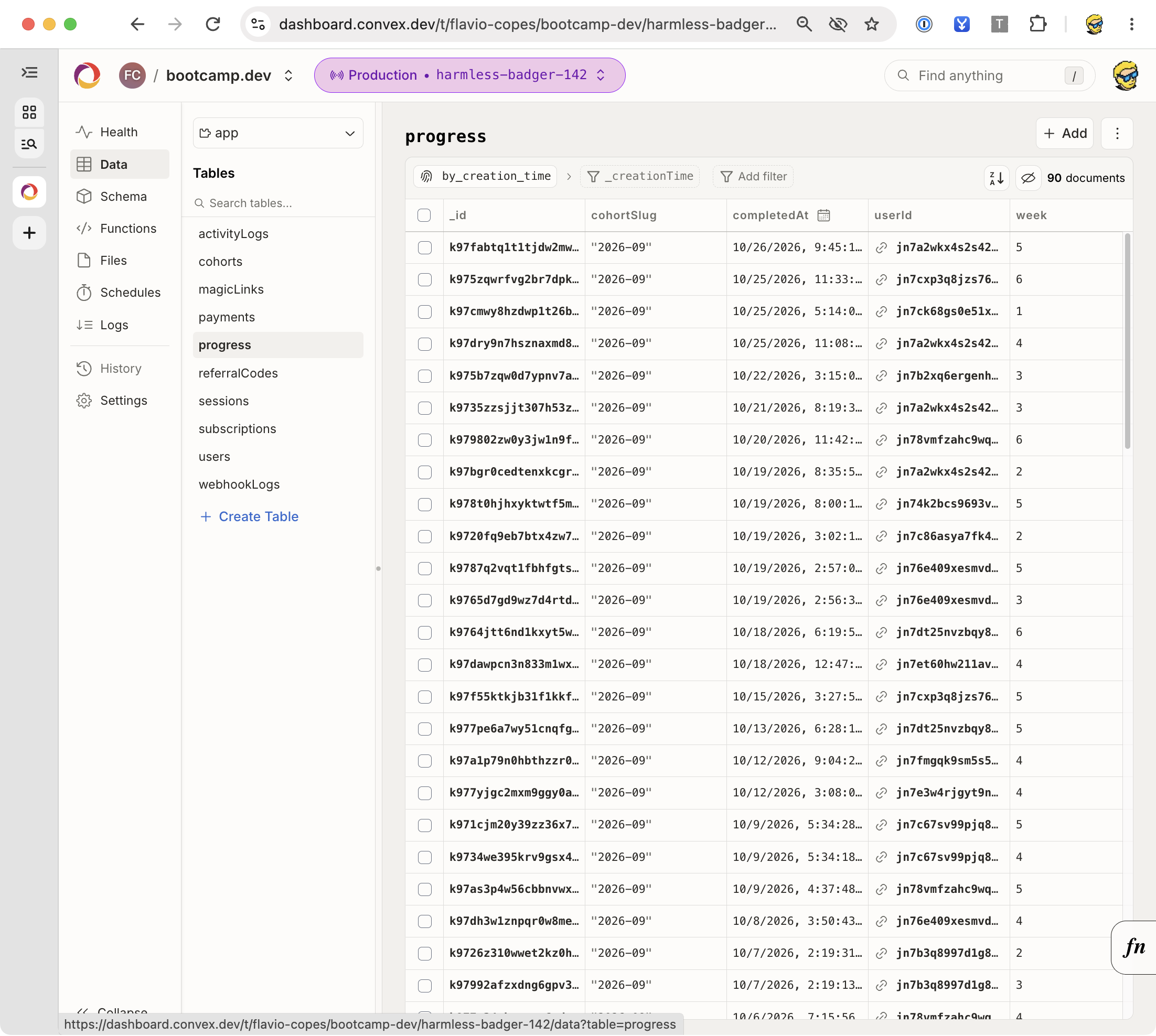Focus the Find anything search box
Screen dimensions: 1156x1036
(x=989, y=75)
